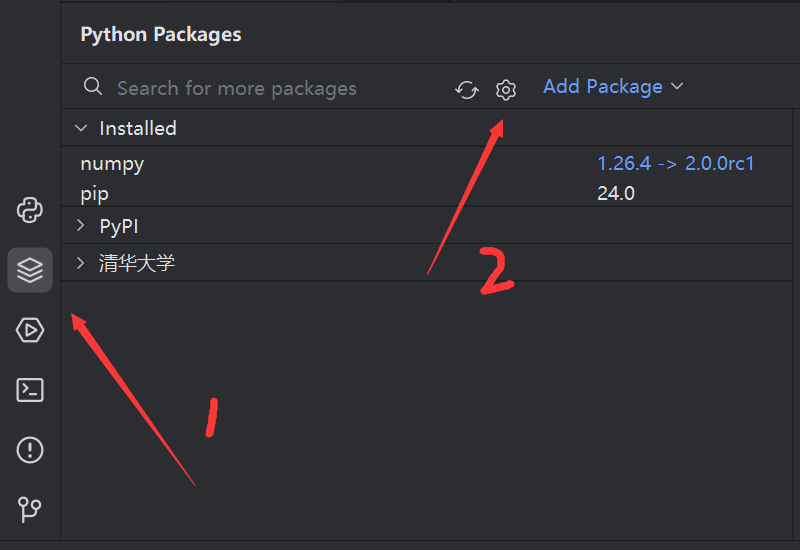Screen dimensions: 800x550
Task: Click the search magnifier icon
Action: (x=93, y=87)
